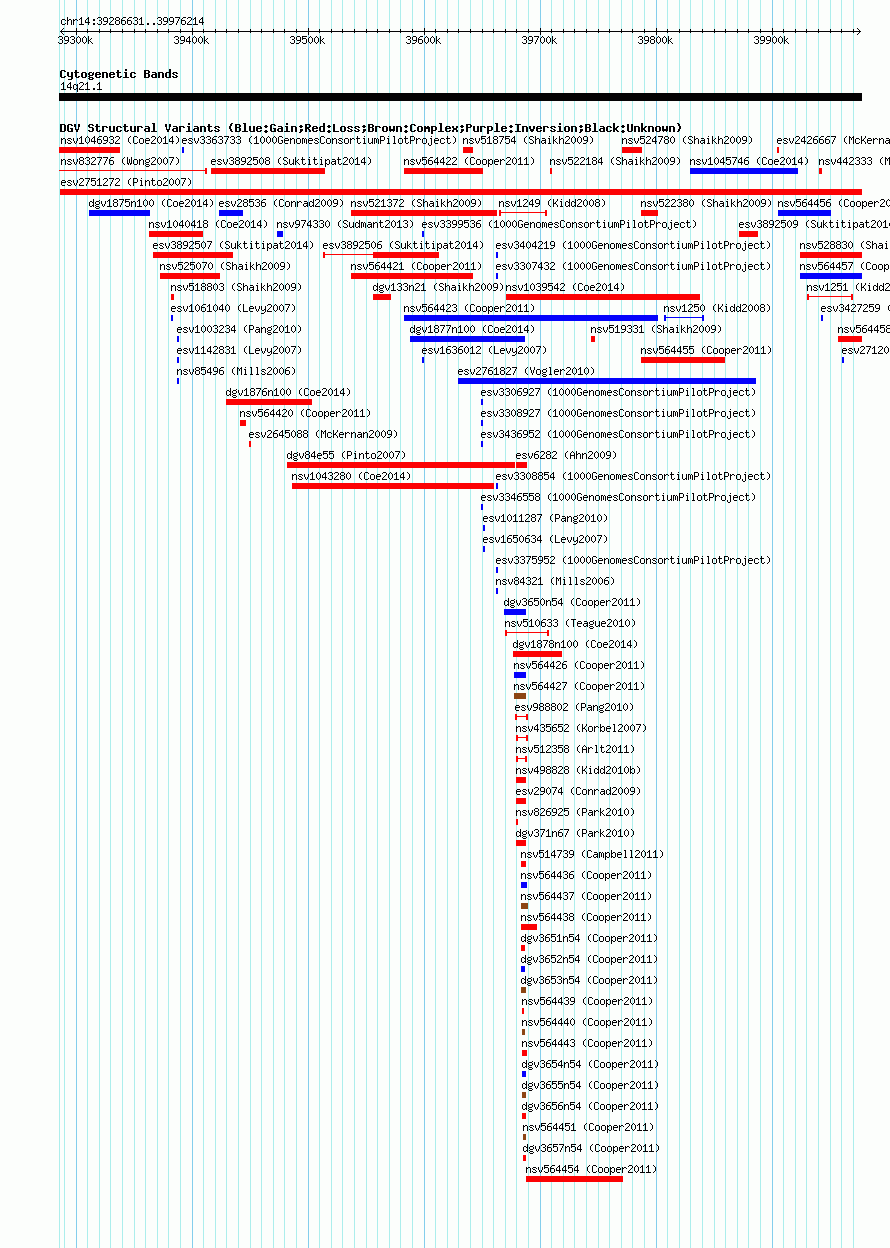The width and height of the screenshot is (890, 1248).
Task: Click the red bar under nsv564421 (Cooper2011)
Action: pos(412,276)
